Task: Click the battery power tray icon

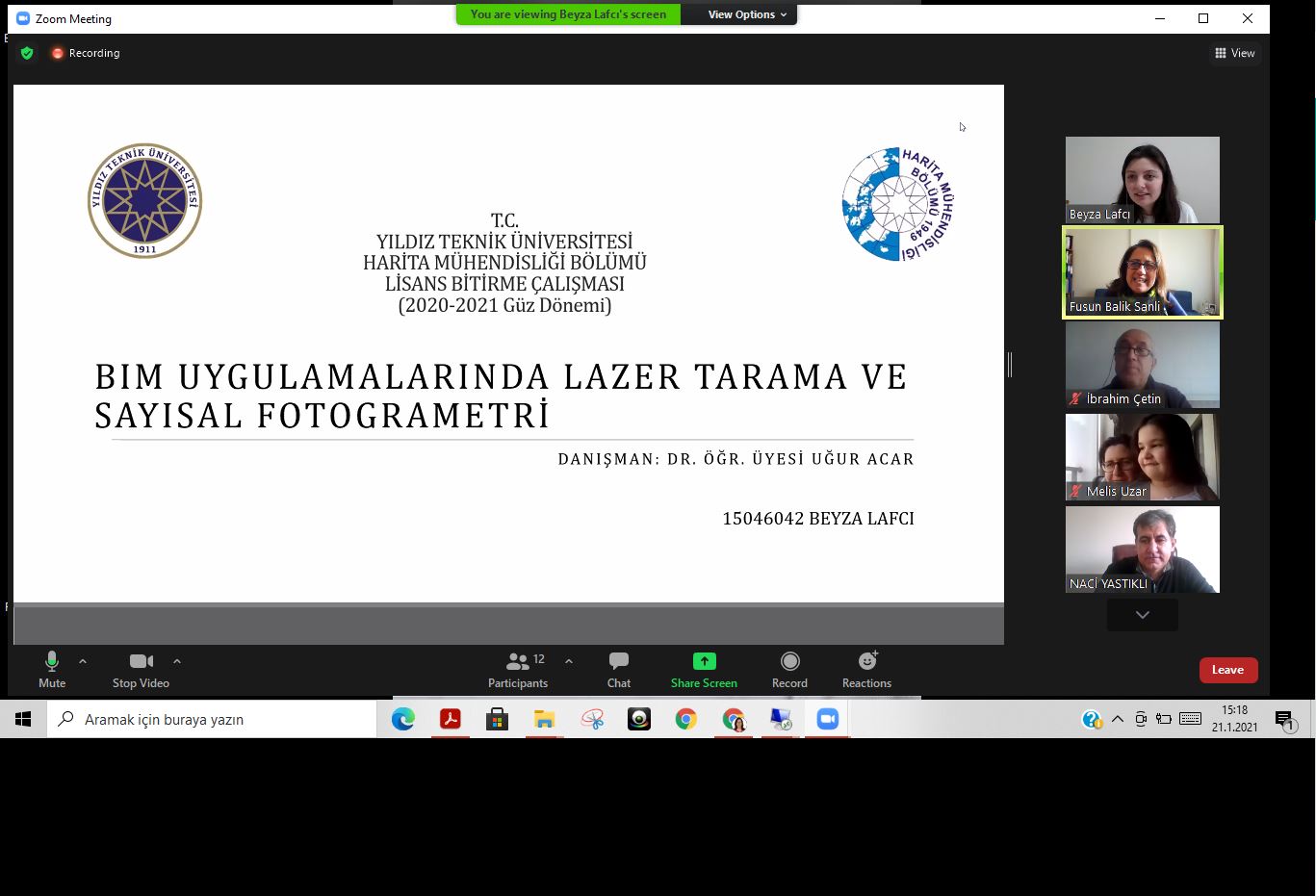Action: coord(1164,719)
